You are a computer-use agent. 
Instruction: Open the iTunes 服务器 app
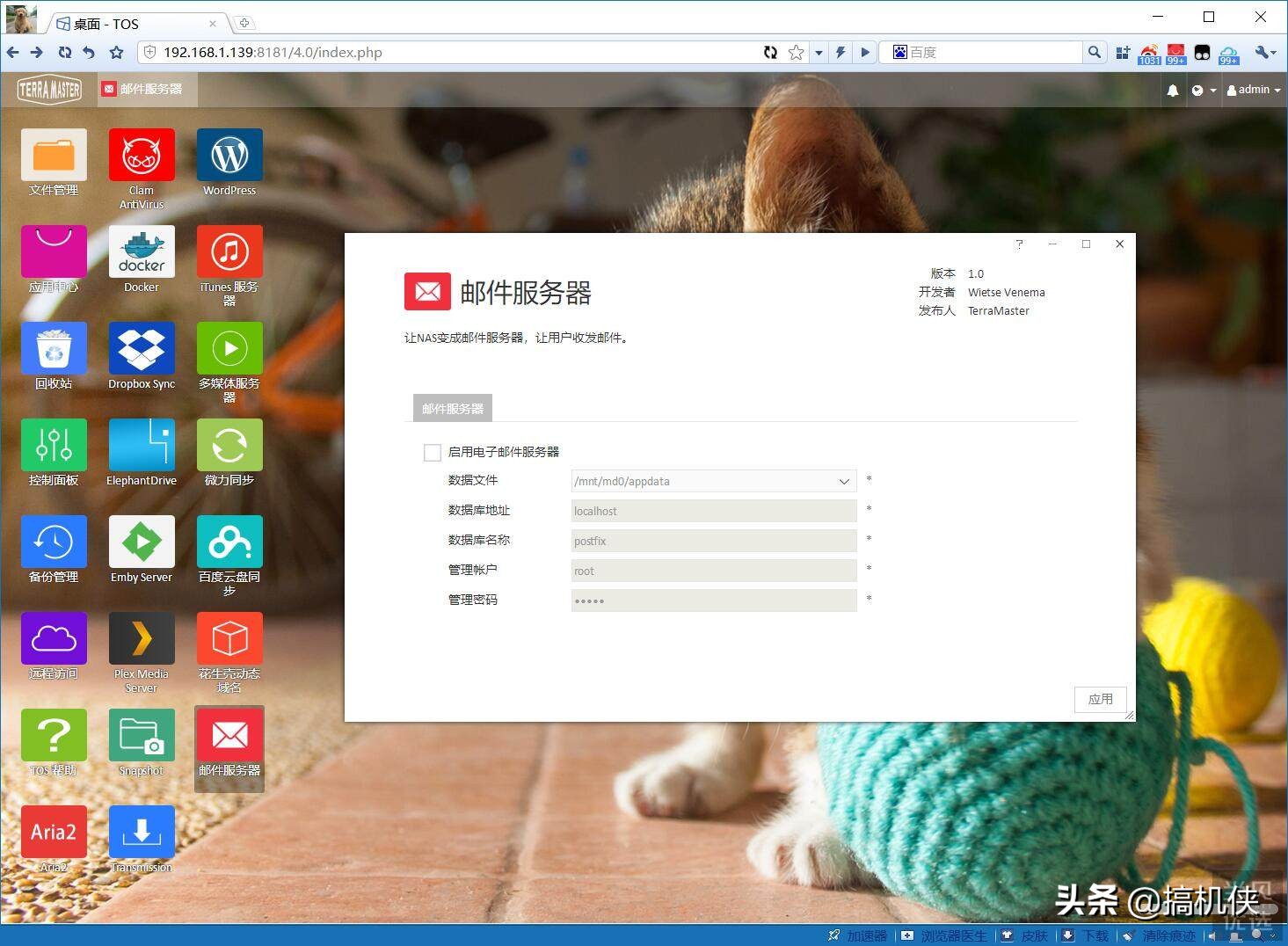[229, 255]
